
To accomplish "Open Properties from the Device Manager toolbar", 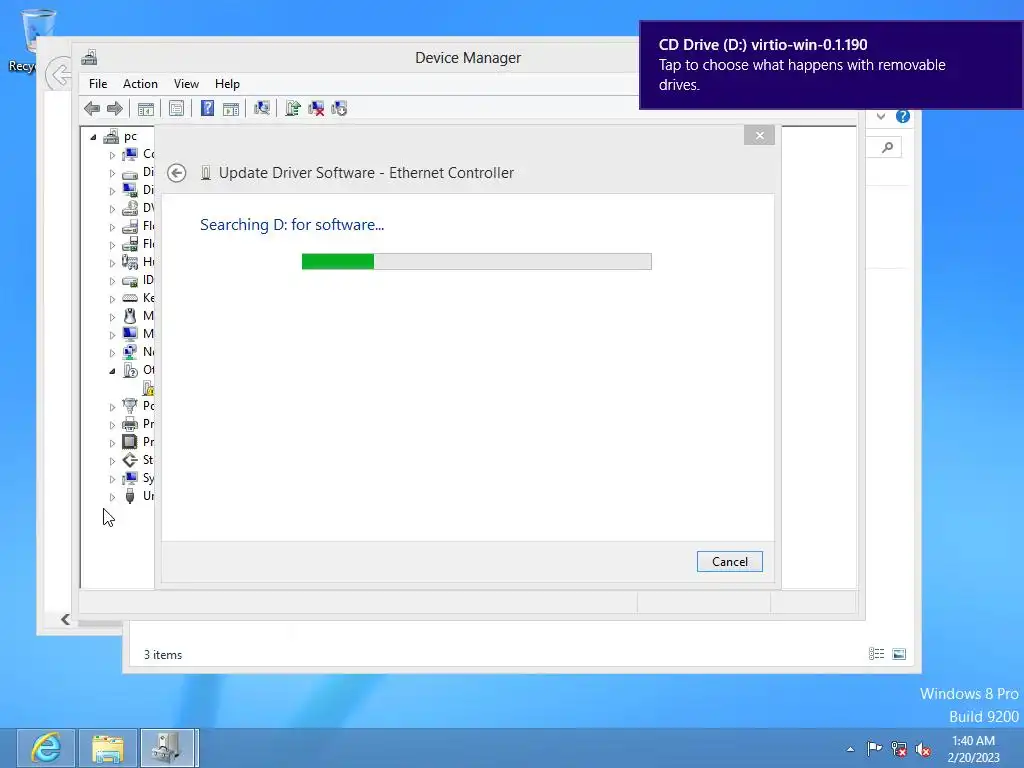I will [x=176, y=108].
